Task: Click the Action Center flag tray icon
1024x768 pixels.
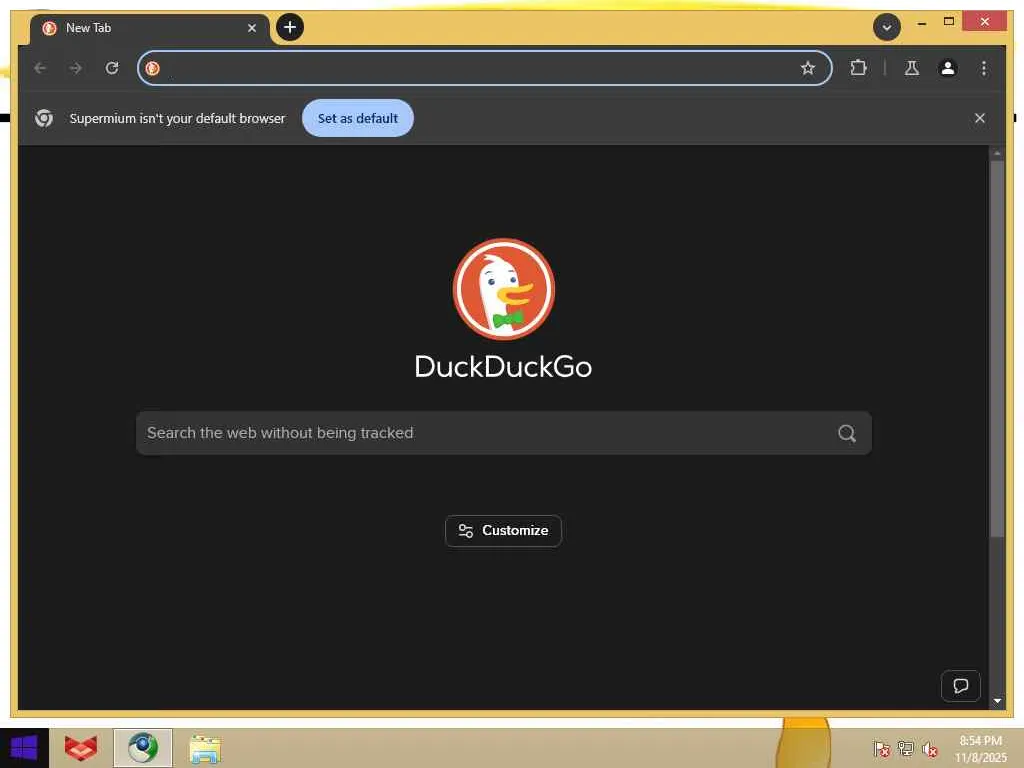Action: coord(881,748)
